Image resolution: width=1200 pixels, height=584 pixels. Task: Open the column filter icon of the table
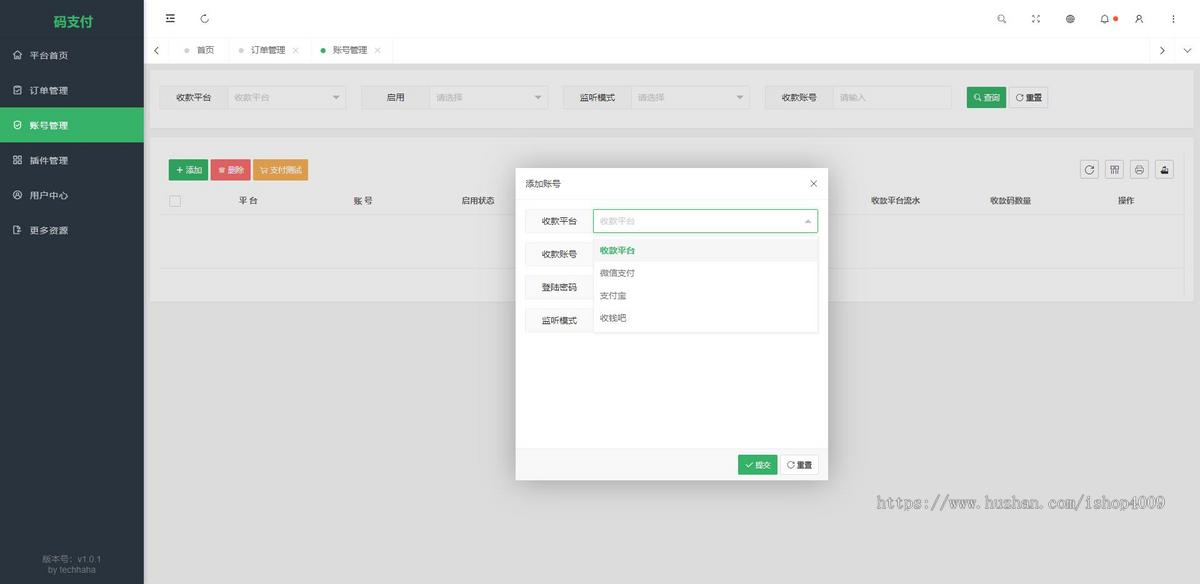pyautogui.click(x=1114, y=169)
